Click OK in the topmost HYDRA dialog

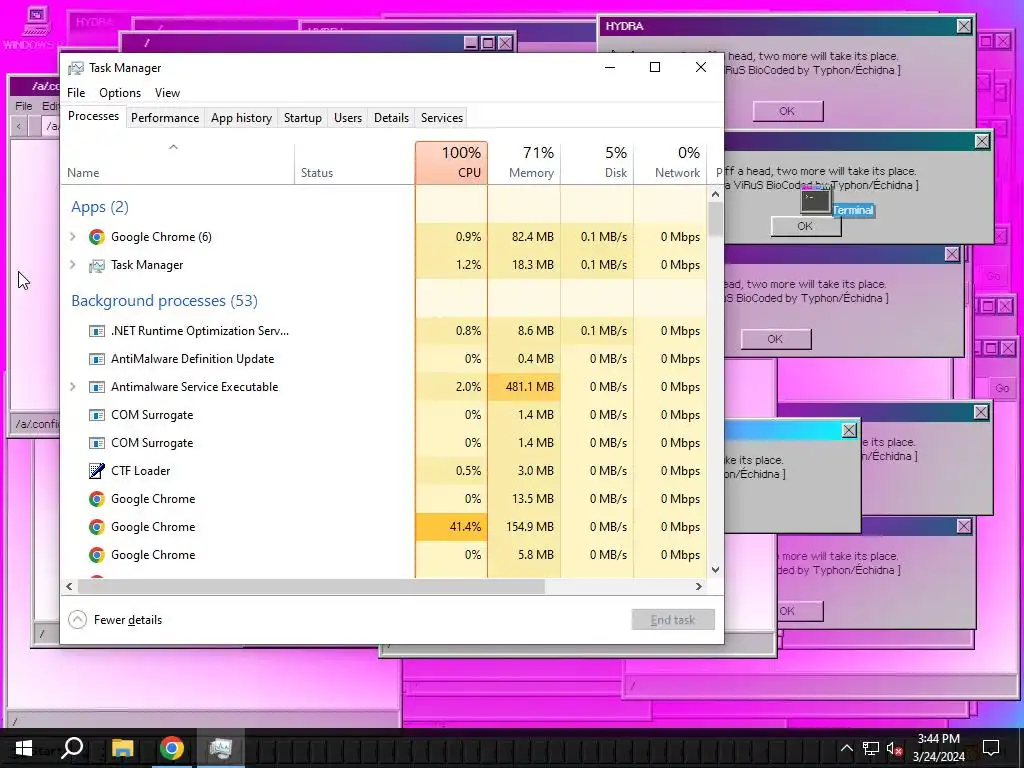click(x=787, y=111)
